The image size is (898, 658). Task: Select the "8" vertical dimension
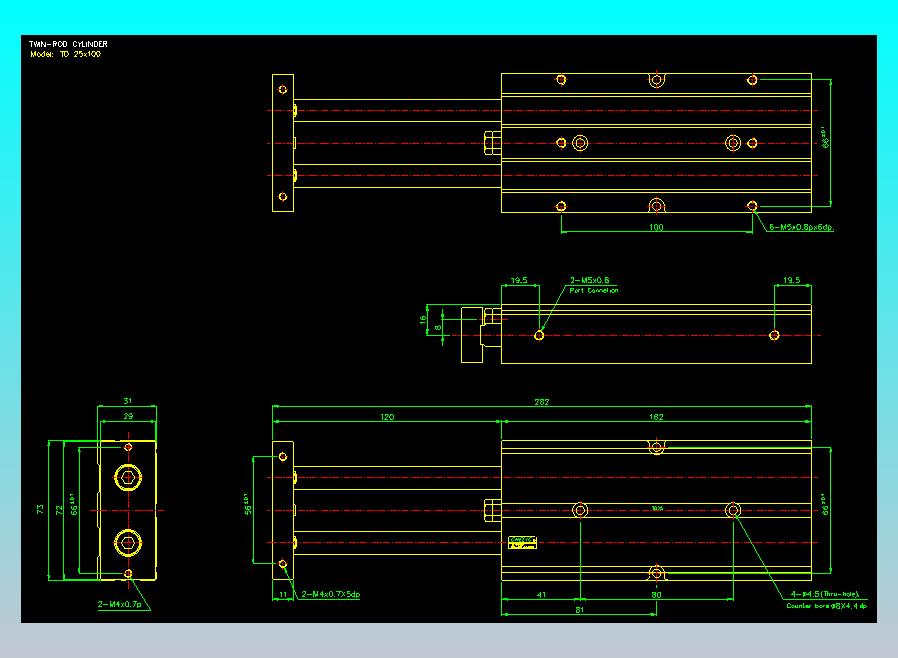pos(438,328)
